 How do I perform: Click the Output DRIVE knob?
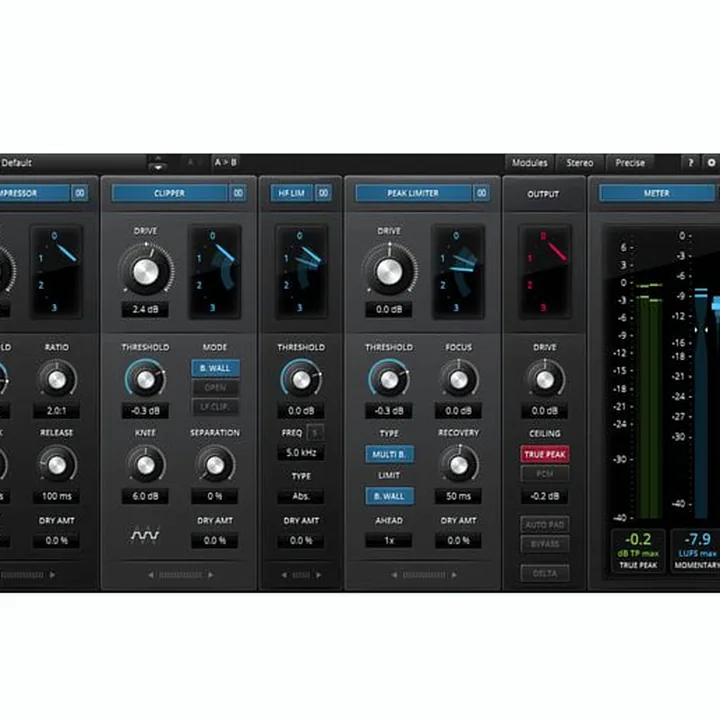click(x=545, y=379)
